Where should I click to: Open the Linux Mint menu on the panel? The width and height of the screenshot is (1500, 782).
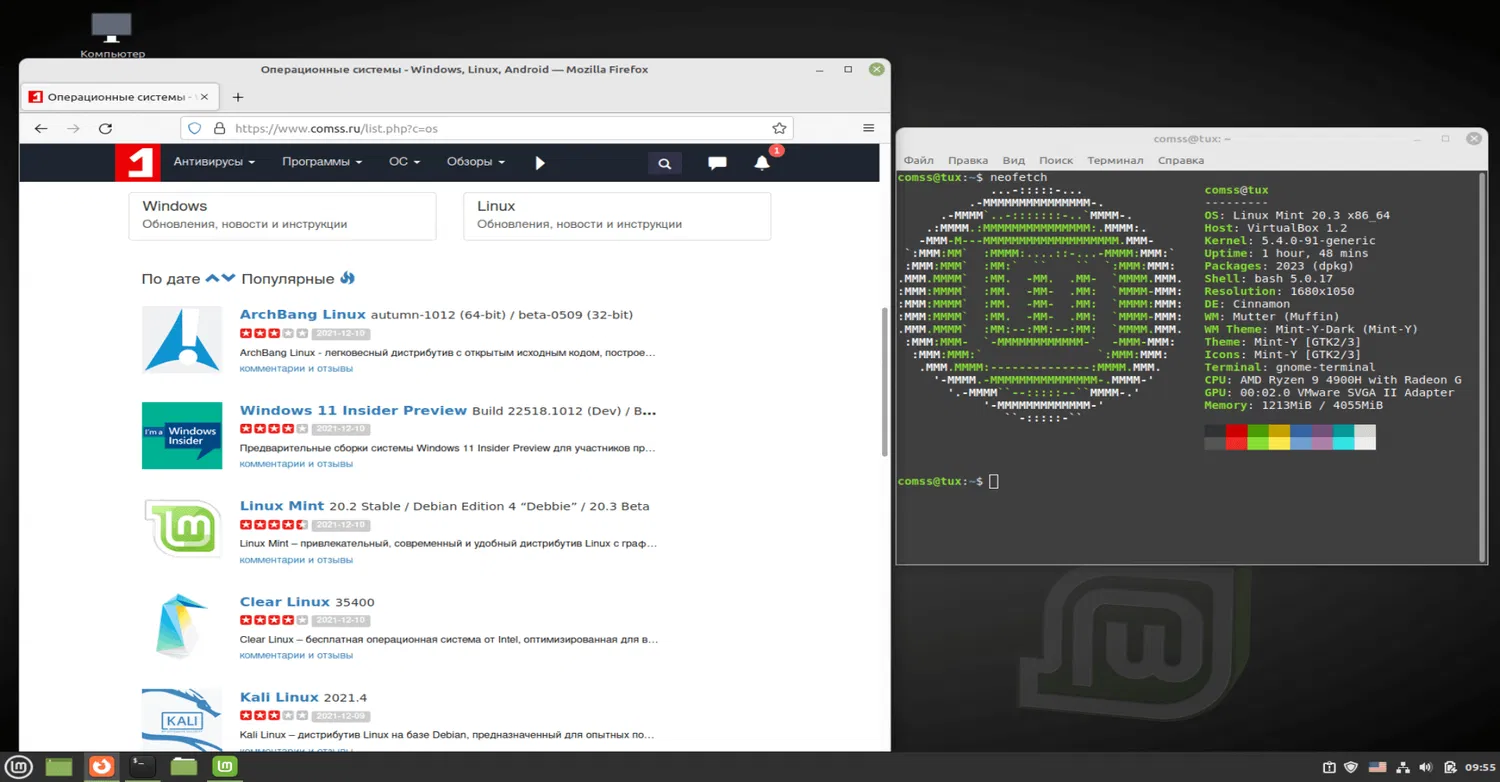(x=20, y=767)
